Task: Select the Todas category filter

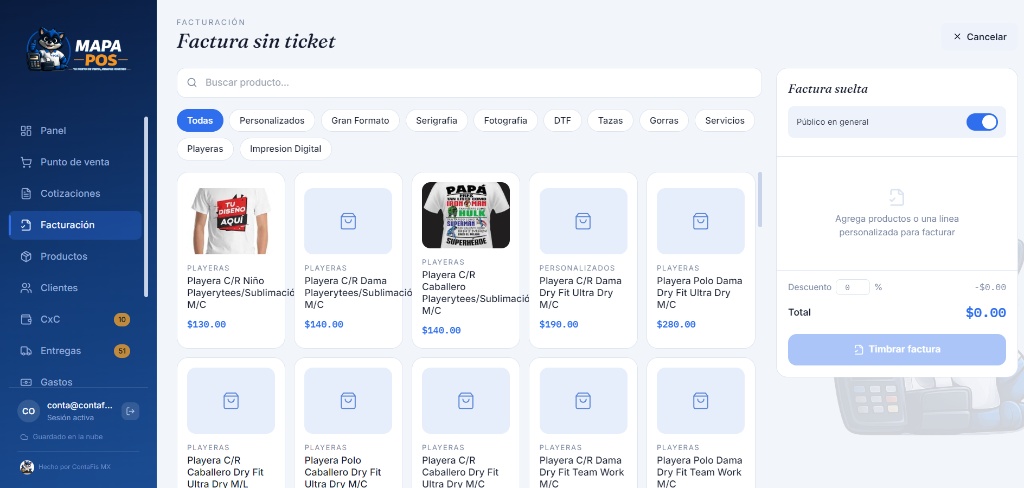Action: point(200,120)
